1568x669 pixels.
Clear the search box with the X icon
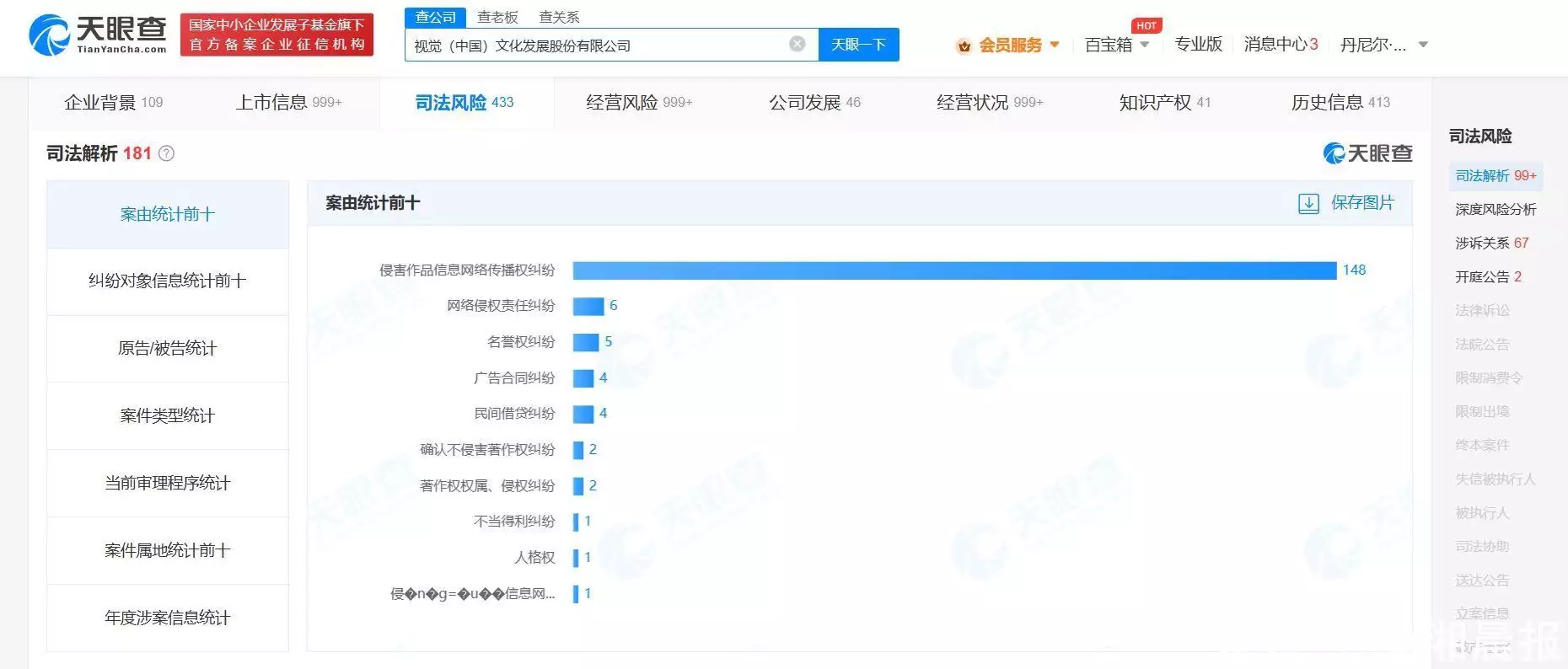coord(797,44)
